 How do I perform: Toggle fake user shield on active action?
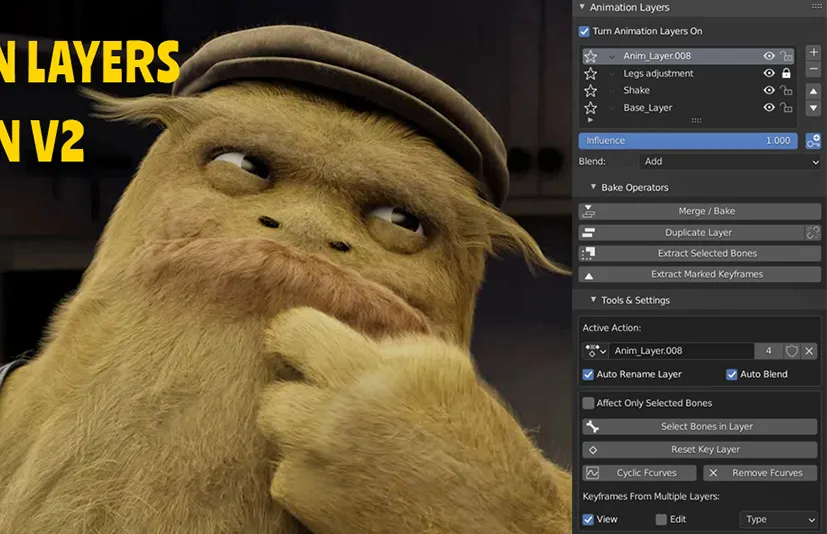coord(792,351)
